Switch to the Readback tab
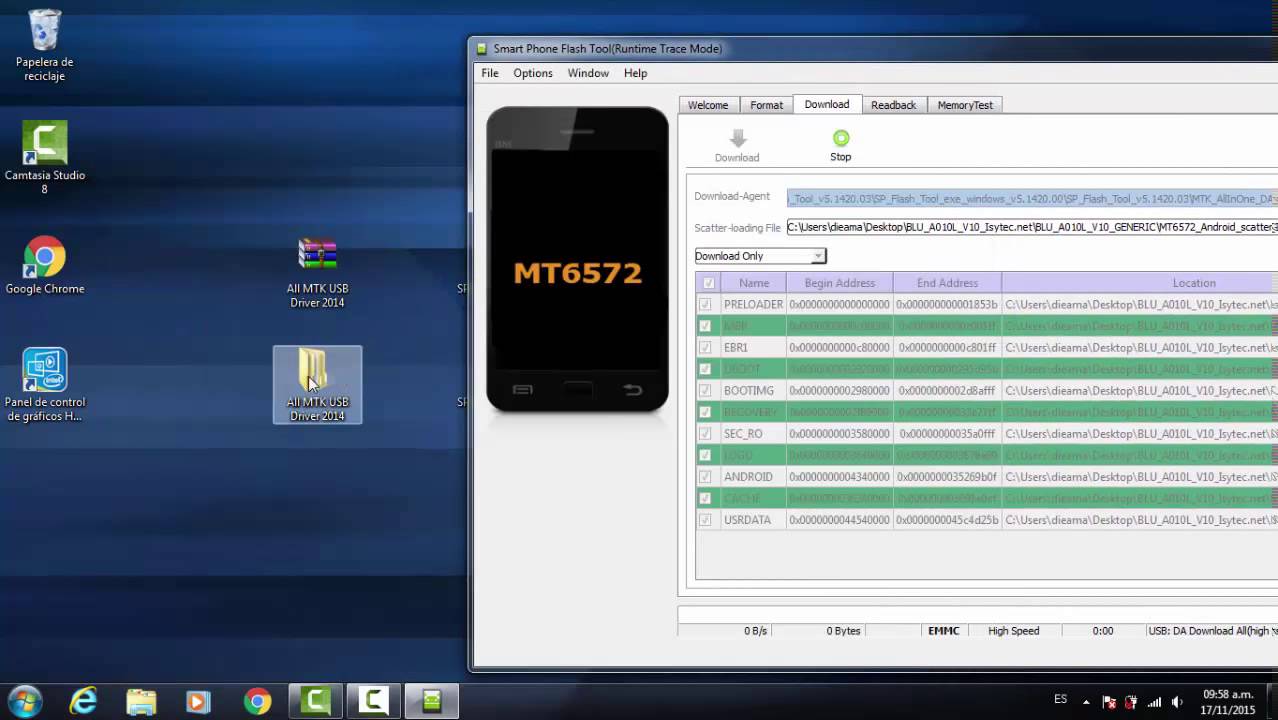 pos(893,105)
